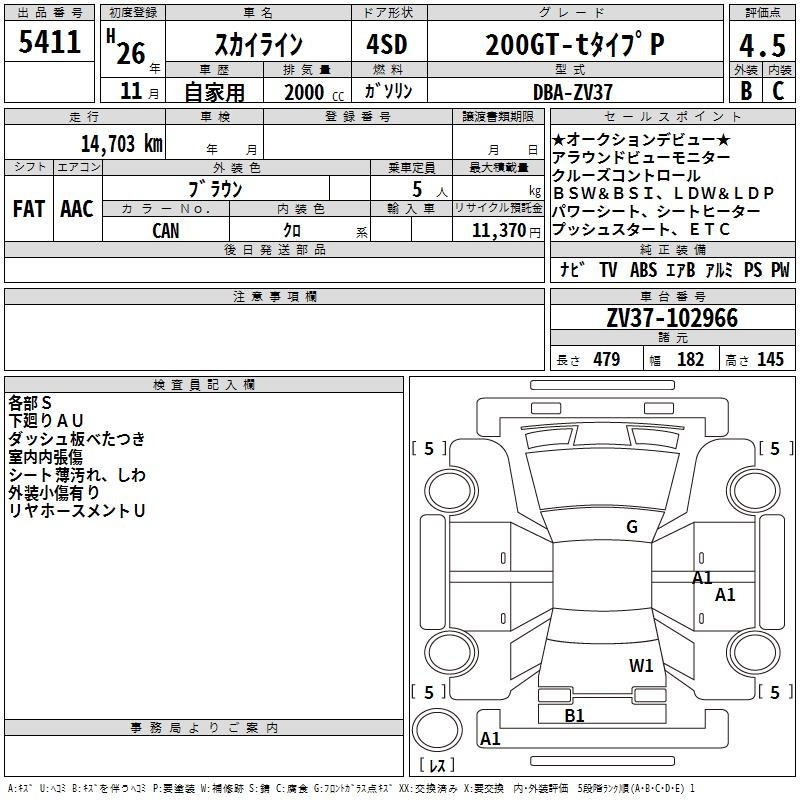Click note シート薄汚れ、しわ
Viewport: 800px width, 800px height.
[x=77, y=475]
